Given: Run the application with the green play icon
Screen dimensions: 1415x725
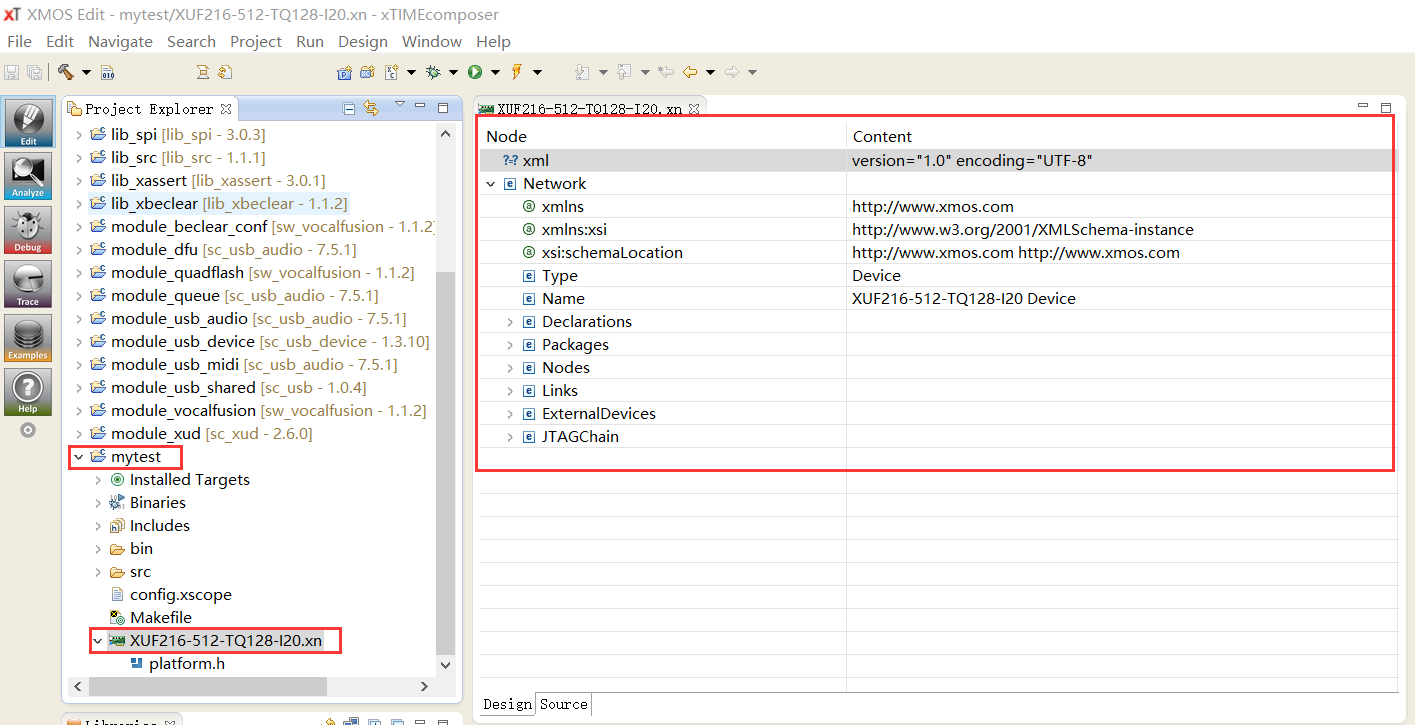Looking at the screenshot, I should coord(476,71).
